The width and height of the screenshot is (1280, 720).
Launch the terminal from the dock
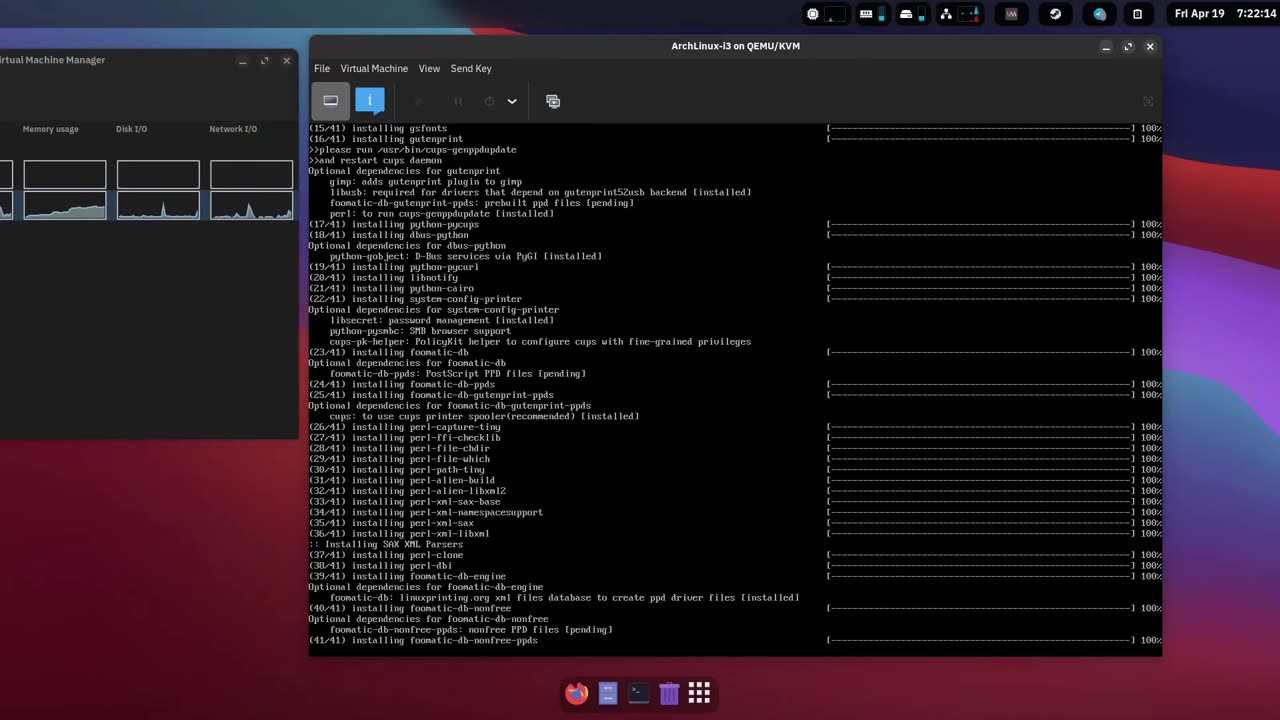pos(639,693)
